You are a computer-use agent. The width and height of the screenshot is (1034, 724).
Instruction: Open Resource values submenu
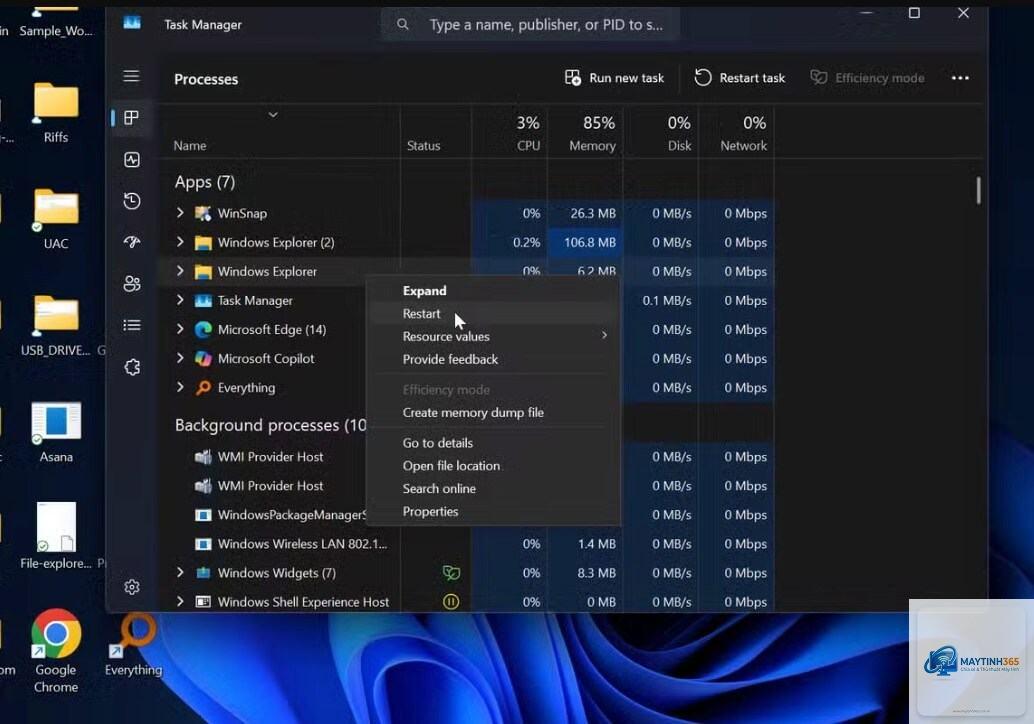point(492,336)
